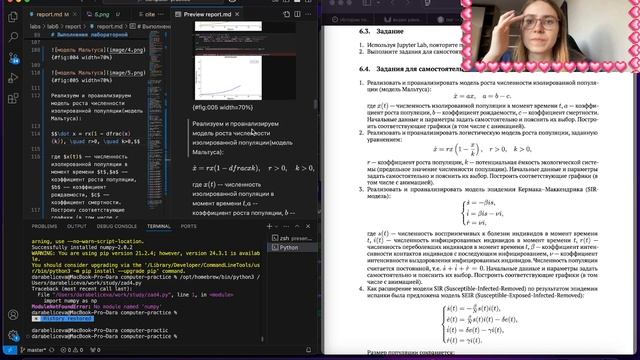Toggle the sidebar in the PDF viewer toolbar

coord(367,3)
